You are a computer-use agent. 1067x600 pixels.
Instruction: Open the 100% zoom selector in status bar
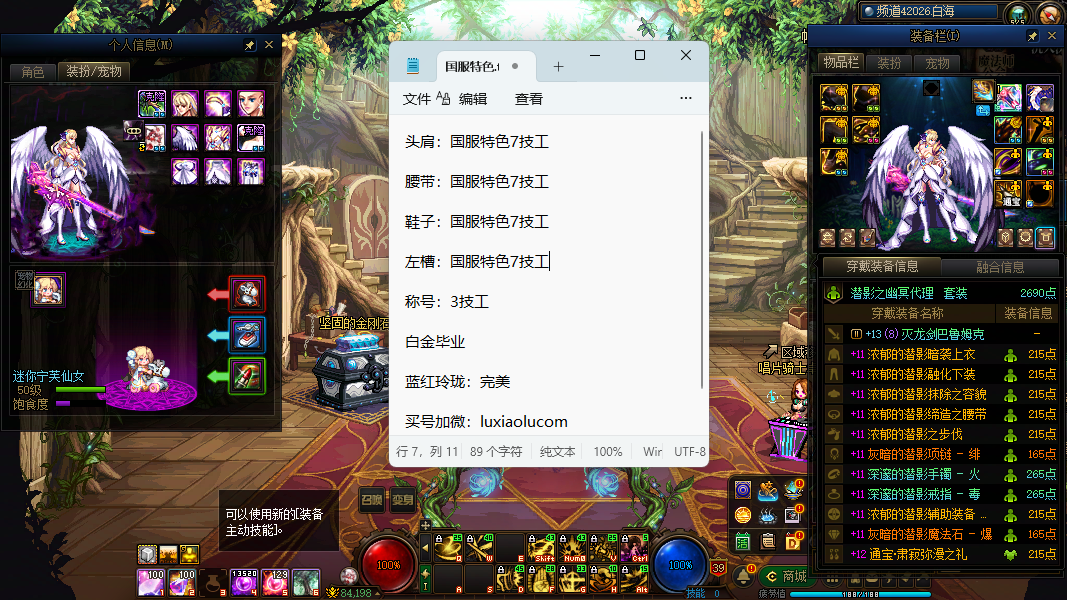[607, 451]
